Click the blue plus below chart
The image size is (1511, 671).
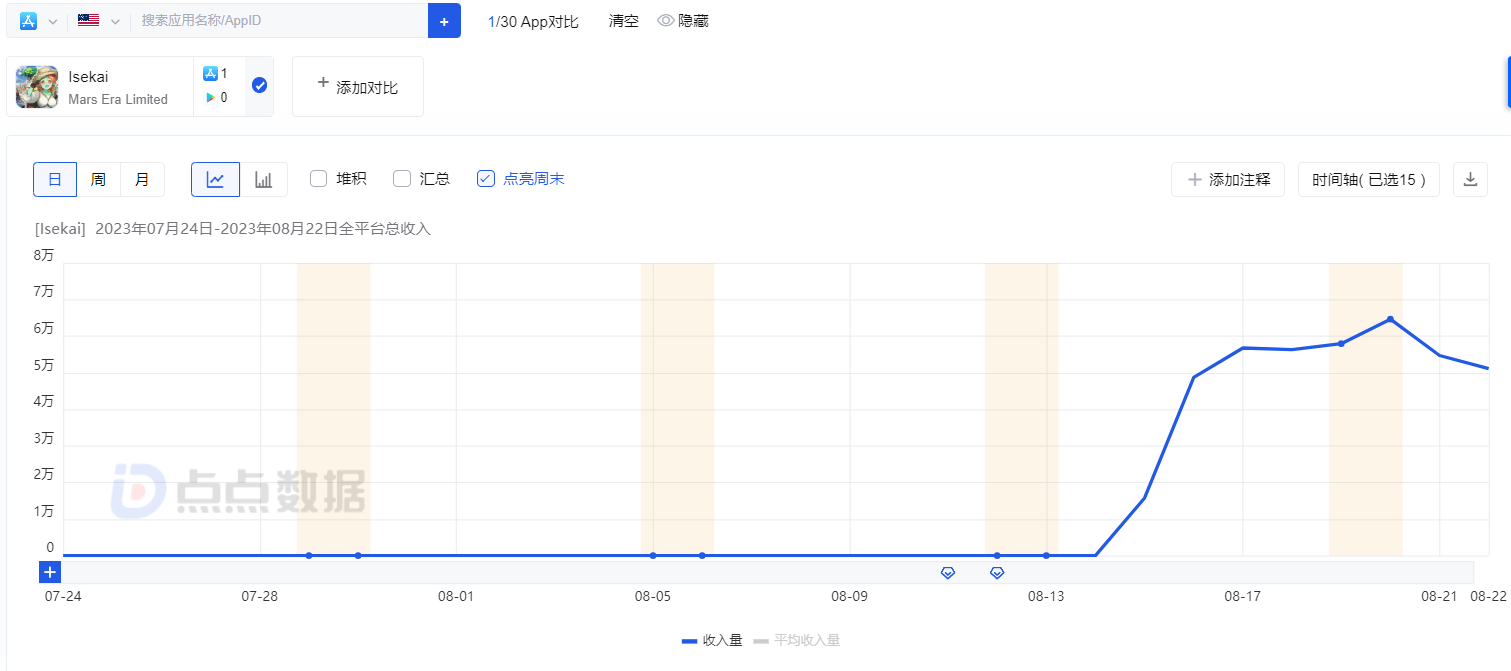[x=50, y=572]
